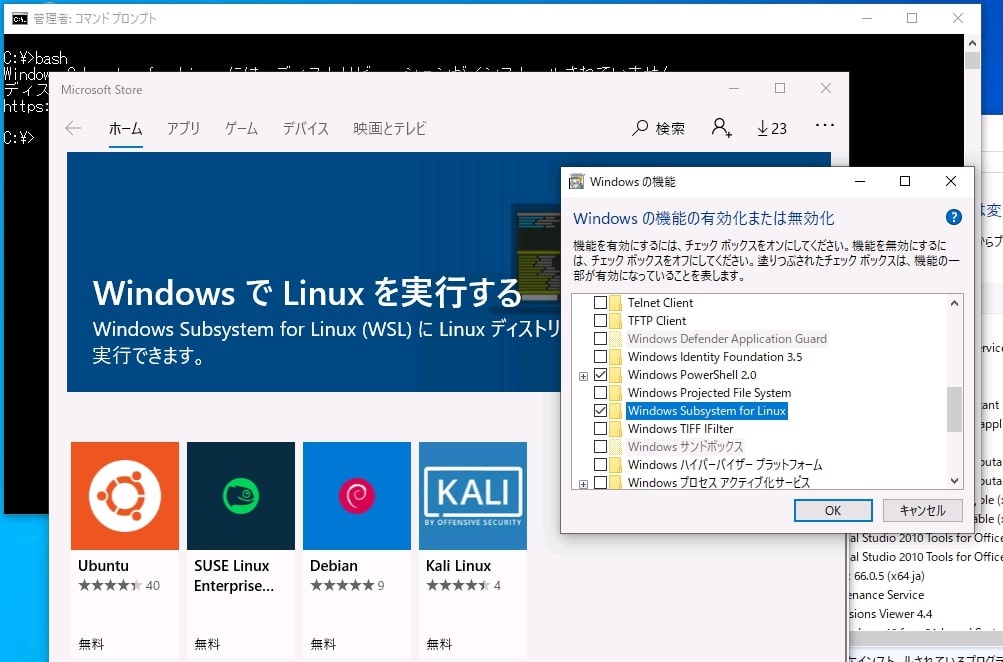The height and width of the screenshot is (662, 1003).
Task: Minimize the Microsoft Store window
Action: (x=734, y=89)
